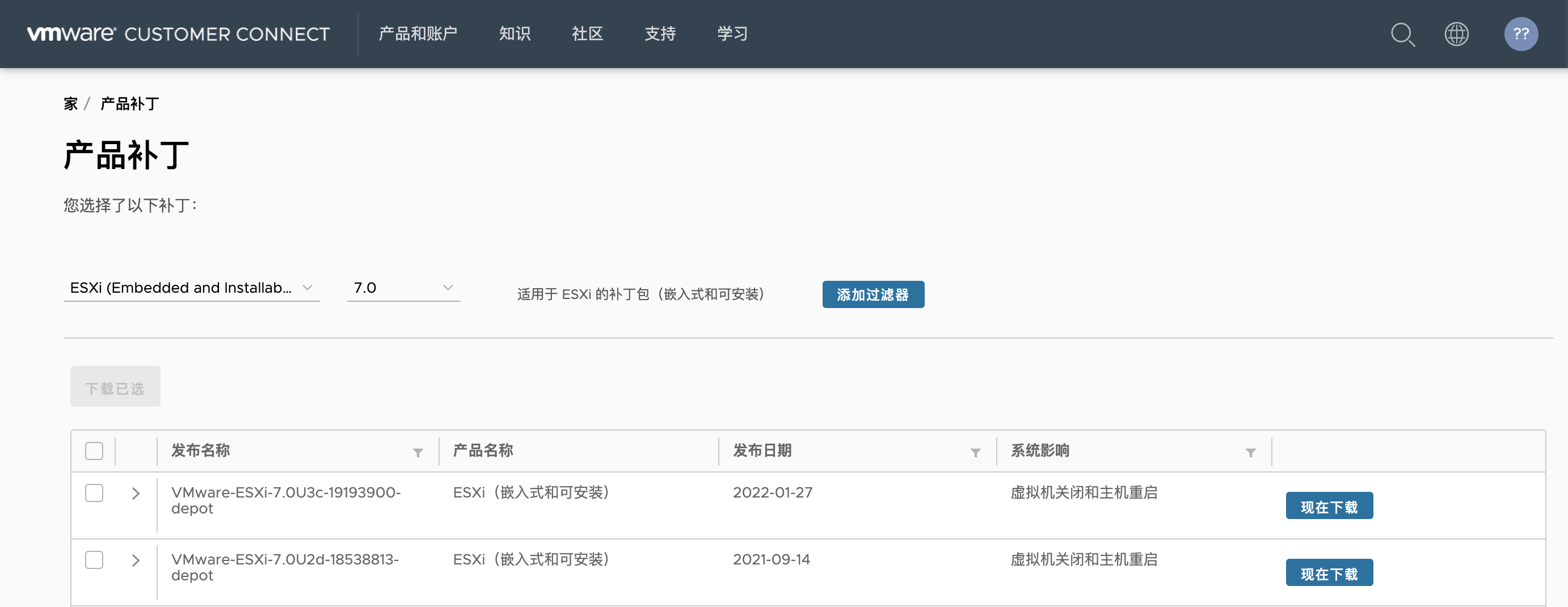Click the 下载已选 button
Image resolution: width=1568 pixels, height=607 pixels.
click(115, 386)
